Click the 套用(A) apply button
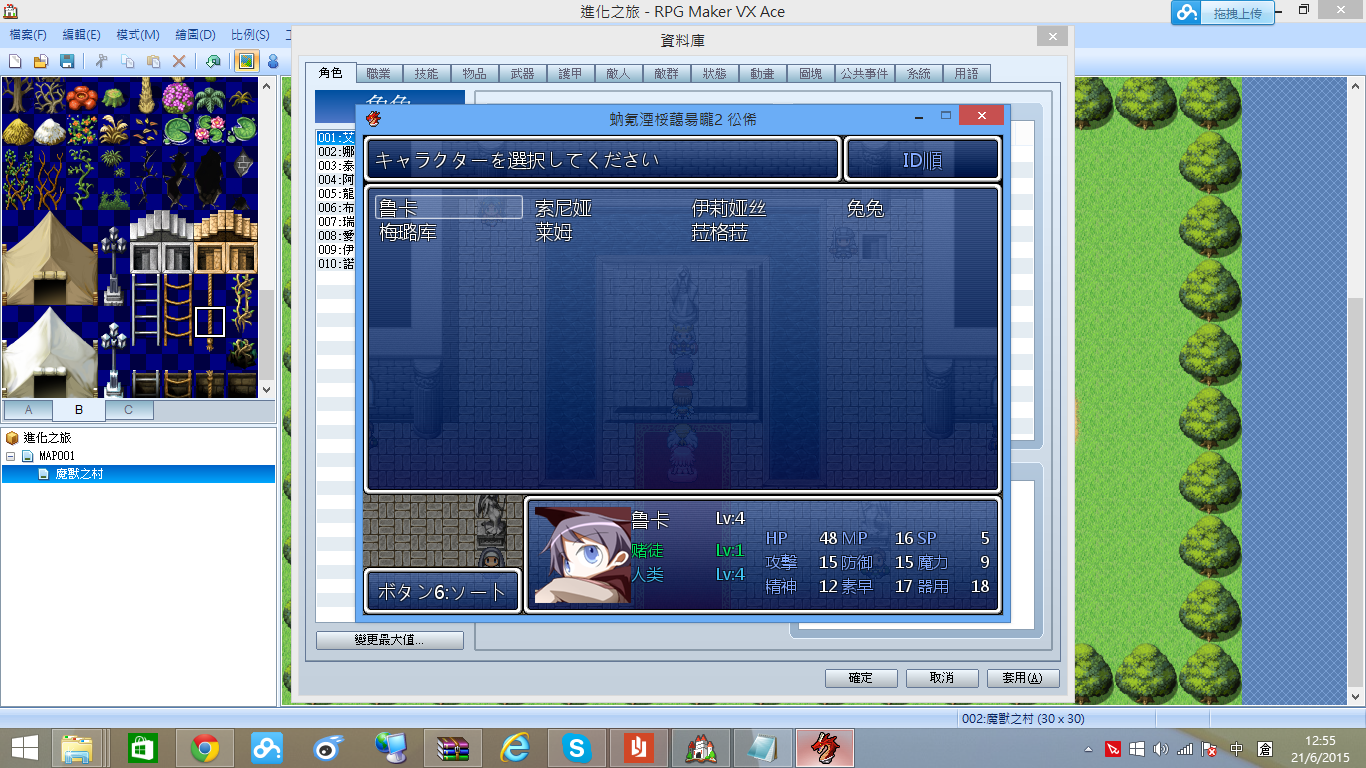Screen dimensions: 1366x768 pos(1023,678)
